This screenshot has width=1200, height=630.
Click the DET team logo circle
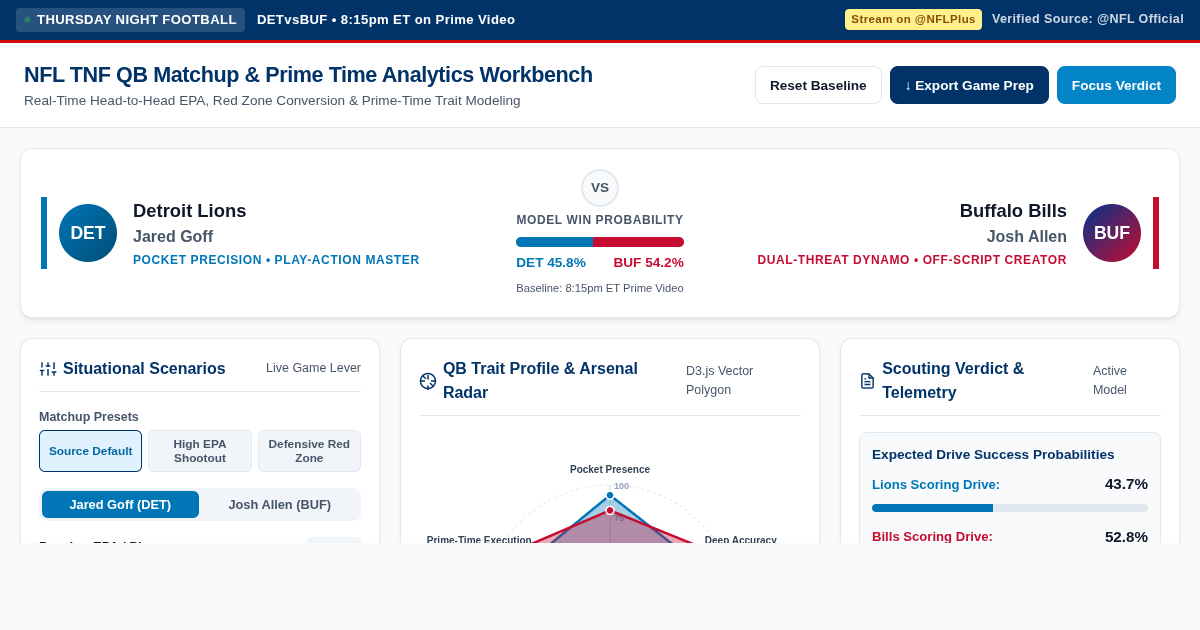click(88, 233)
